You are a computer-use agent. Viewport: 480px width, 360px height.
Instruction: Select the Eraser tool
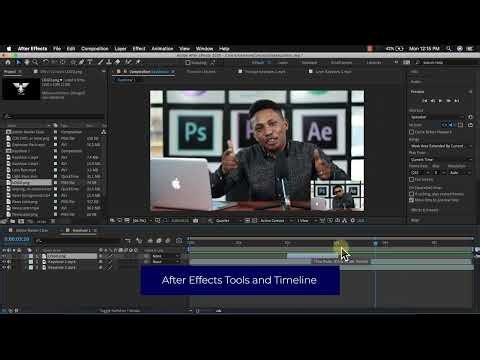117,62
